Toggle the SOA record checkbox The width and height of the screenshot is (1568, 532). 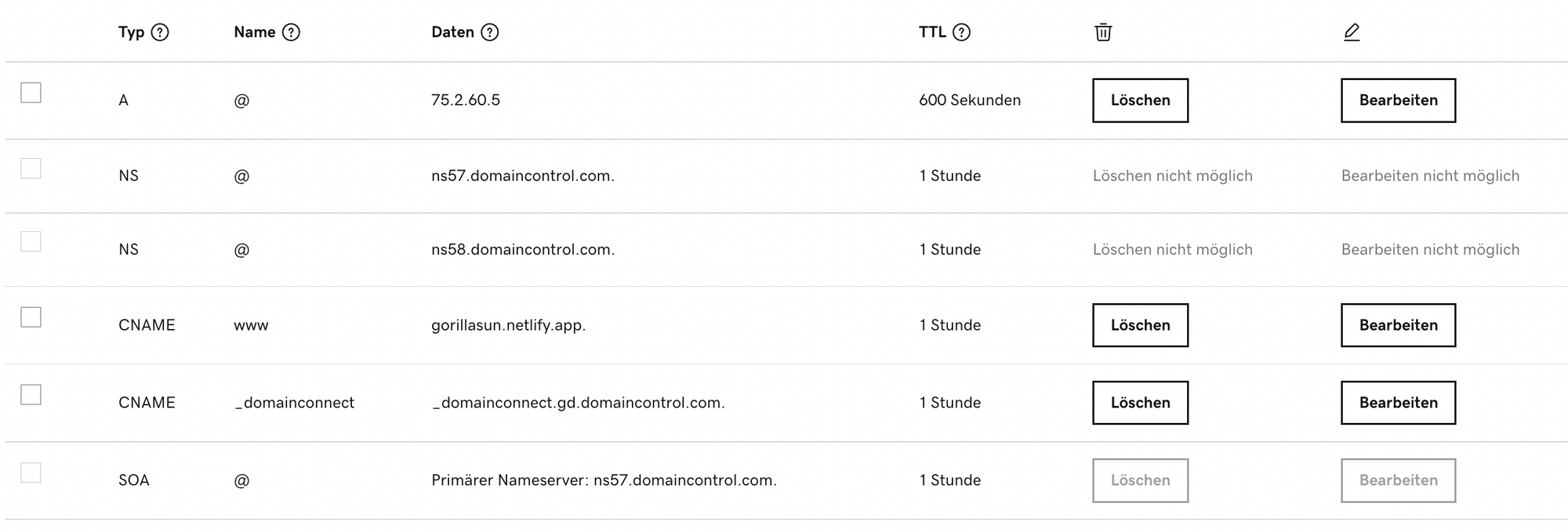click(x=31, y=472)
